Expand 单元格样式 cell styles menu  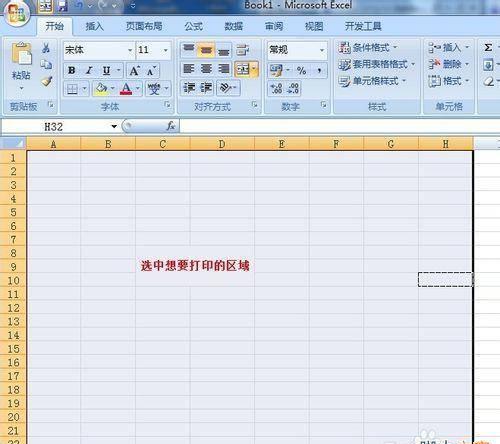(372, 81)
